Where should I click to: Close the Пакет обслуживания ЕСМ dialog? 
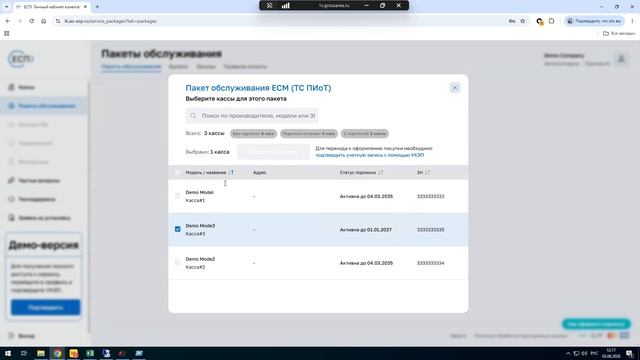coord(455,88)
